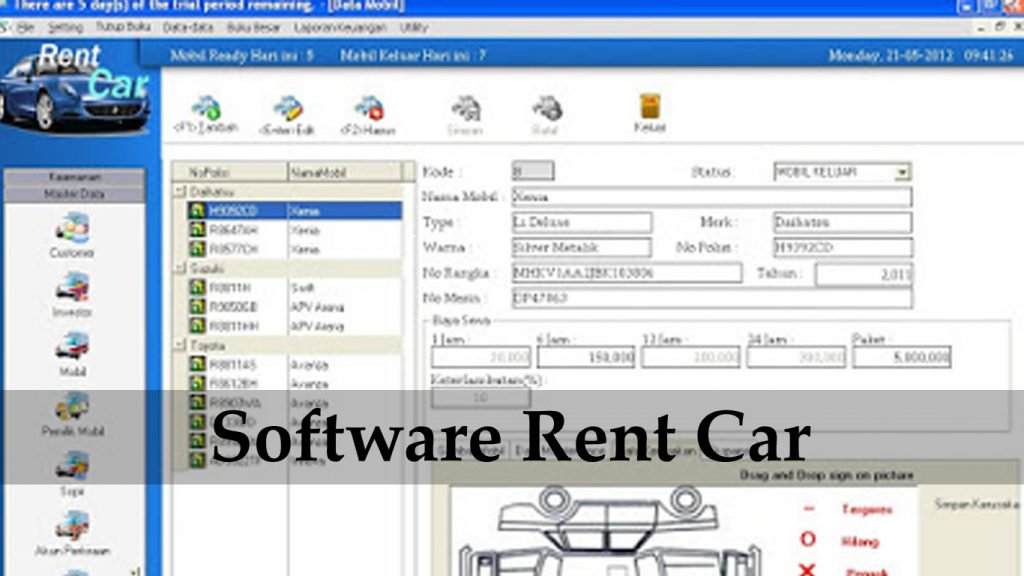This screenshot has width=1024, height=576.
Task: Collapse the Suzuki group
Action: [180, 268]
